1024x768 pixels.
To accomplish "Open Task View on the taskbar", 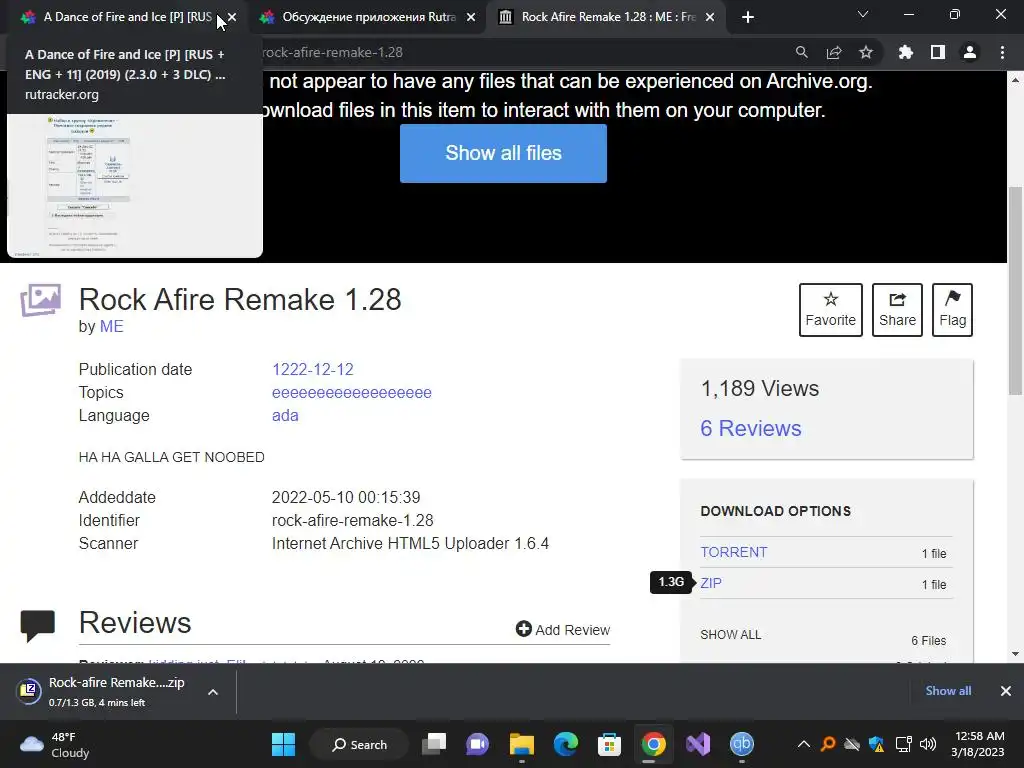I will point(434,744).
